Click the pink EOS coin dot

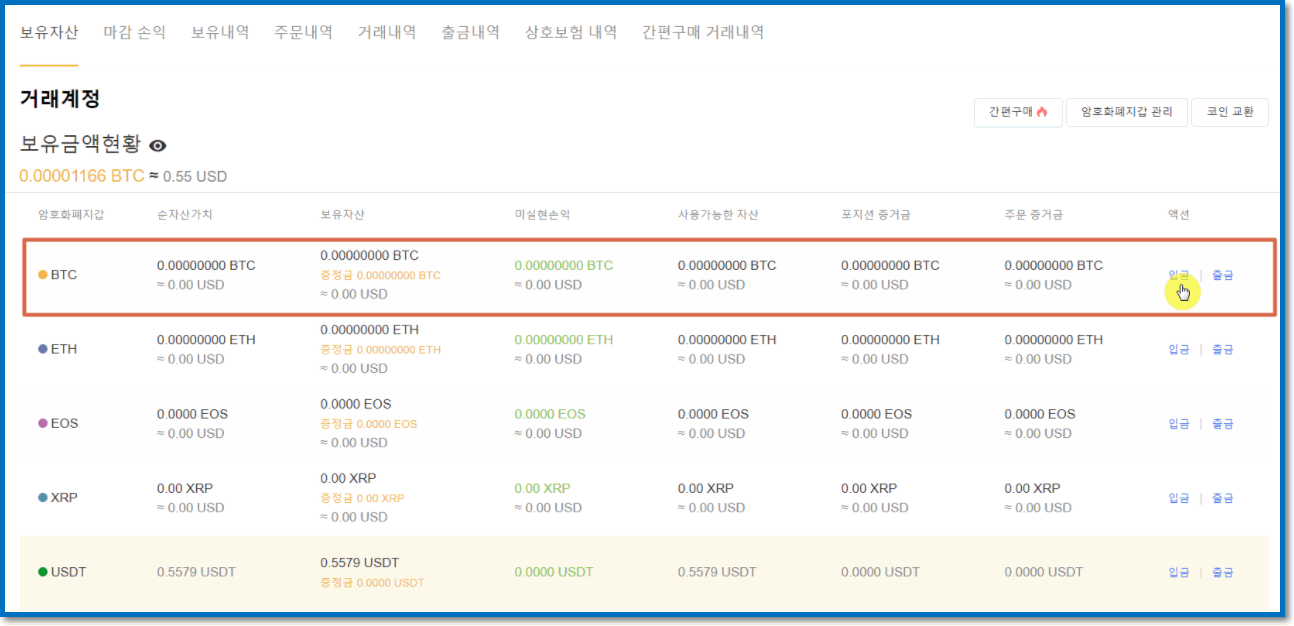42,423
